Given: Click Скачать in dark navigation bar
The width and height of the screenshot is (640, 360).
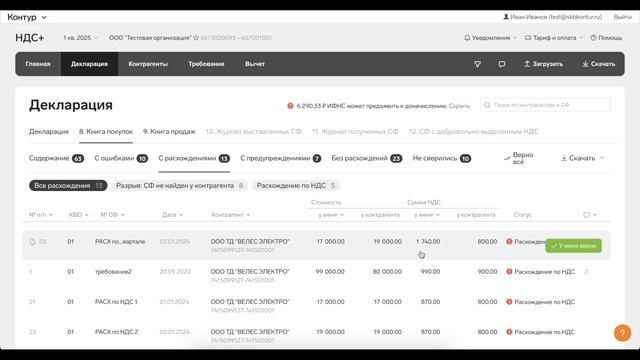Looking at the screenshot, I should (598, 64).
